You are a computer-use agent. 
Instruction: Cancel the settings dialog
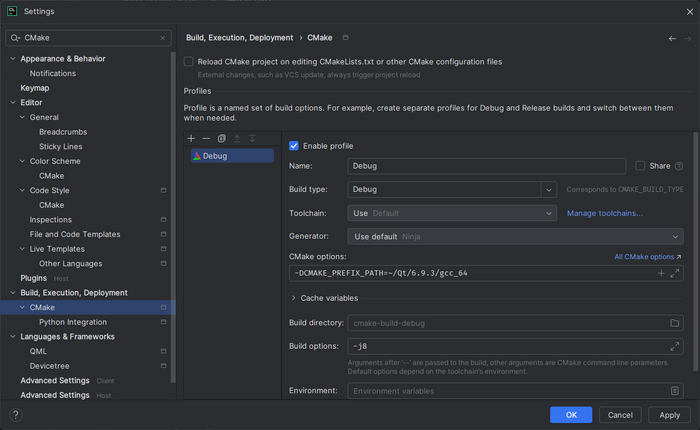(x=620, y=415)
